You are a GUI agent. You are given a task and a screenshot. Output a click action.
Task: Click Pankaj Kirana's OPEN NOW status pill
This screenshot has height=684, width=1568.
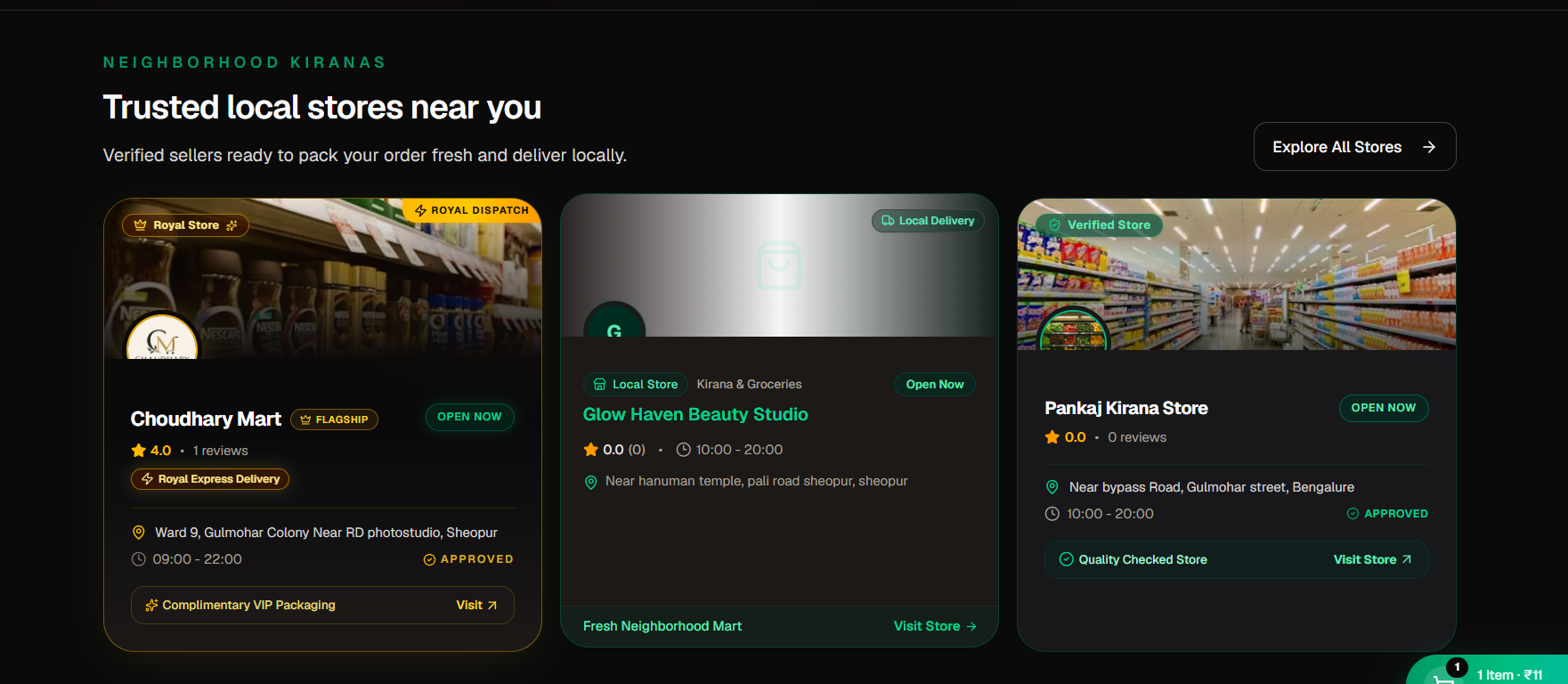[1384, 408]
